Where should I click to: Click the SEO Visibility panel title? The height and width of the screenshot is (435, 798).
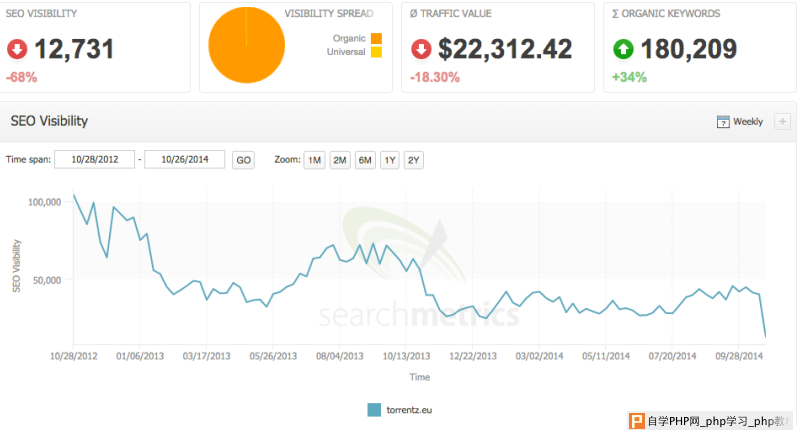49,121
